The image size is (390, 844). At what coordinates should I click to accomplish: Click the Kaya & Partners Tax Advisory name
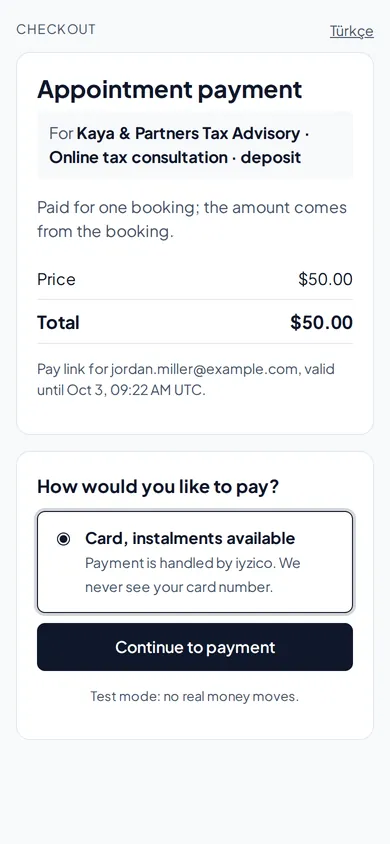pyautogui.click(x=188, y=133)
